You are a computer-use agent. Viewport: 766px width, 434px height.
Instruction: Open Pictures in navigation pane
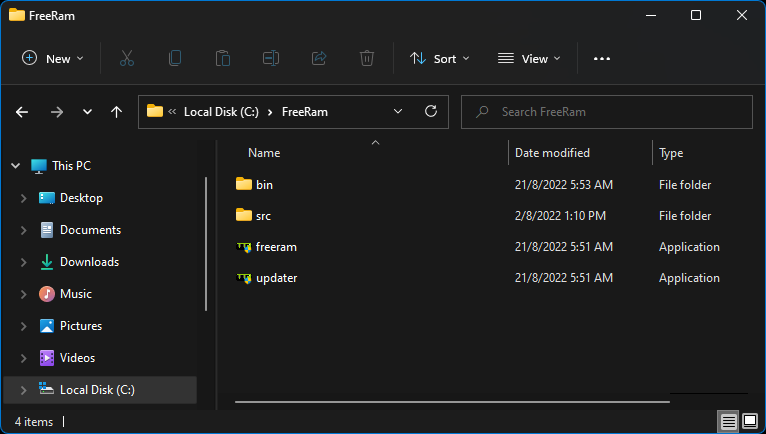coord(81,326)
